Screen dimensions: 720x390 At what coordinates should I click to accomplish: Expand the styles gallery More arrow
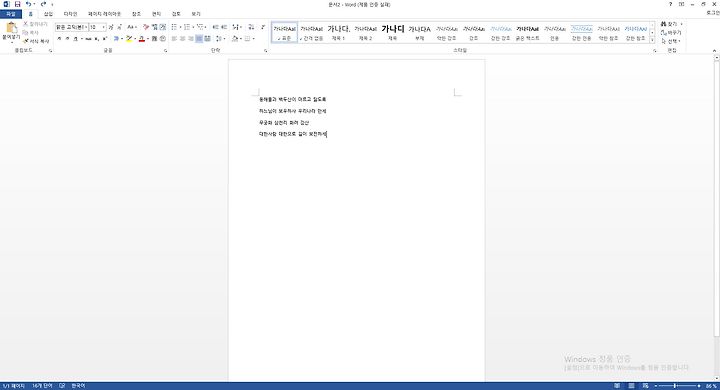[652, 40]
